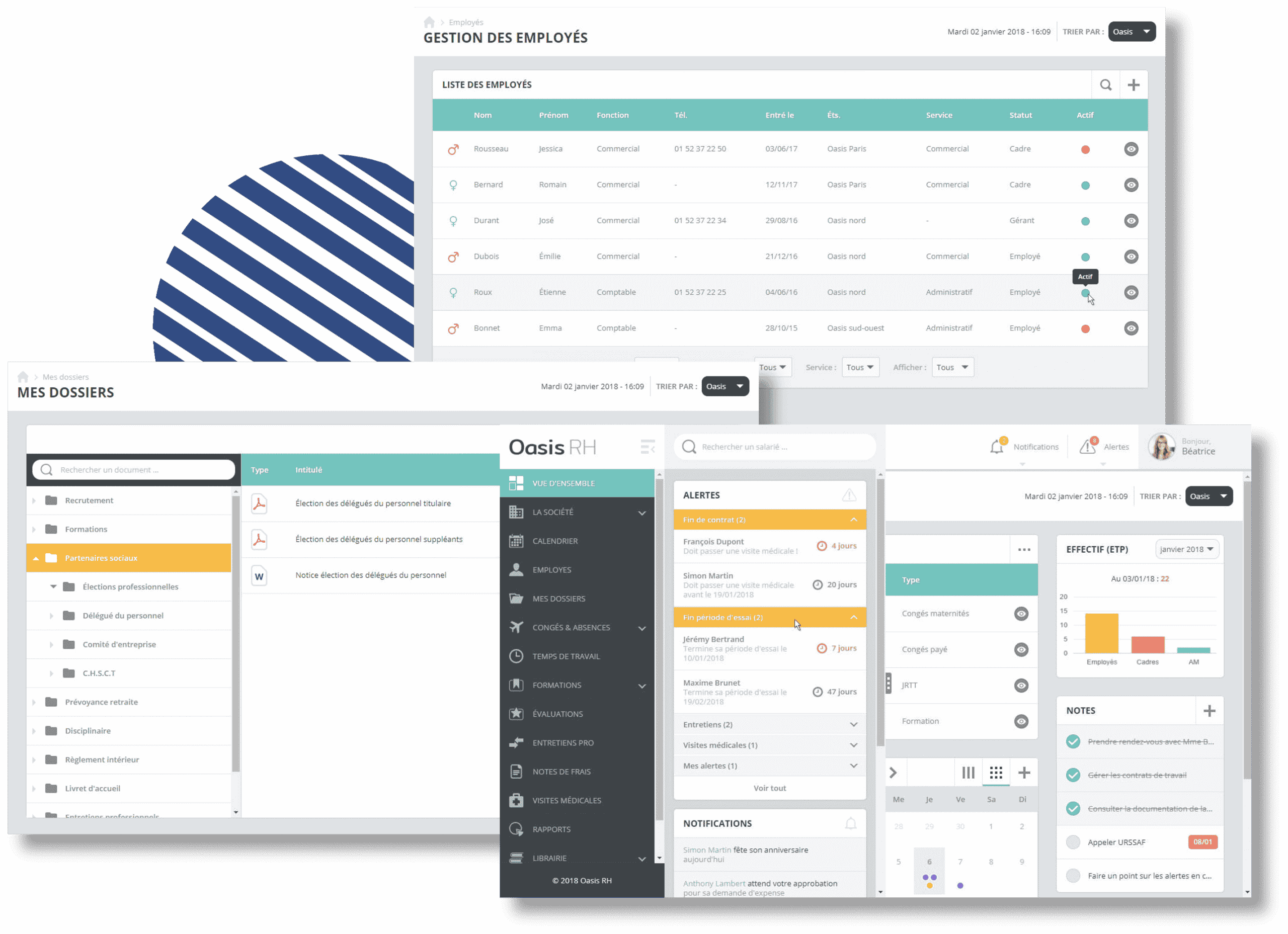Open Employés in sidebar menu

[x=577, y=570]
